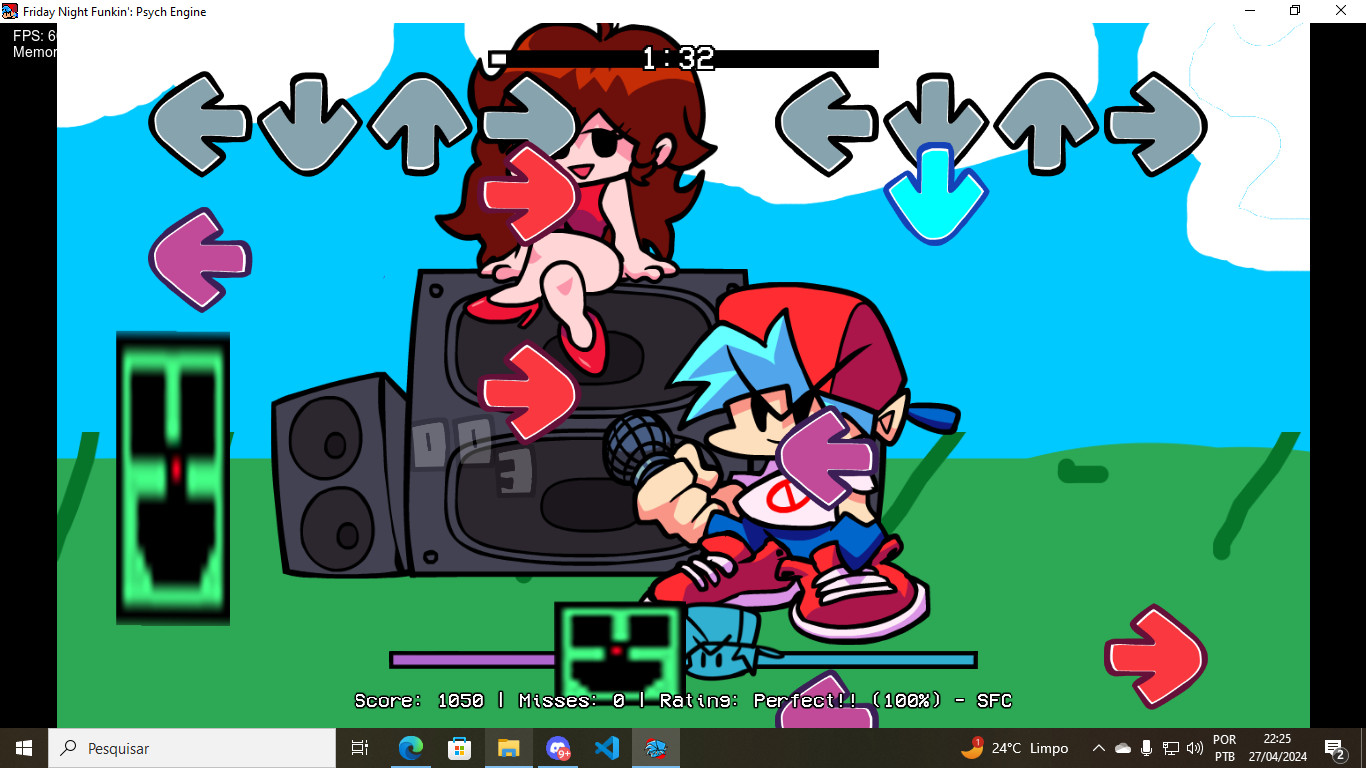Click the player's gray left arrow receptor
The image size is (1366, 768).
pos(827,124)
